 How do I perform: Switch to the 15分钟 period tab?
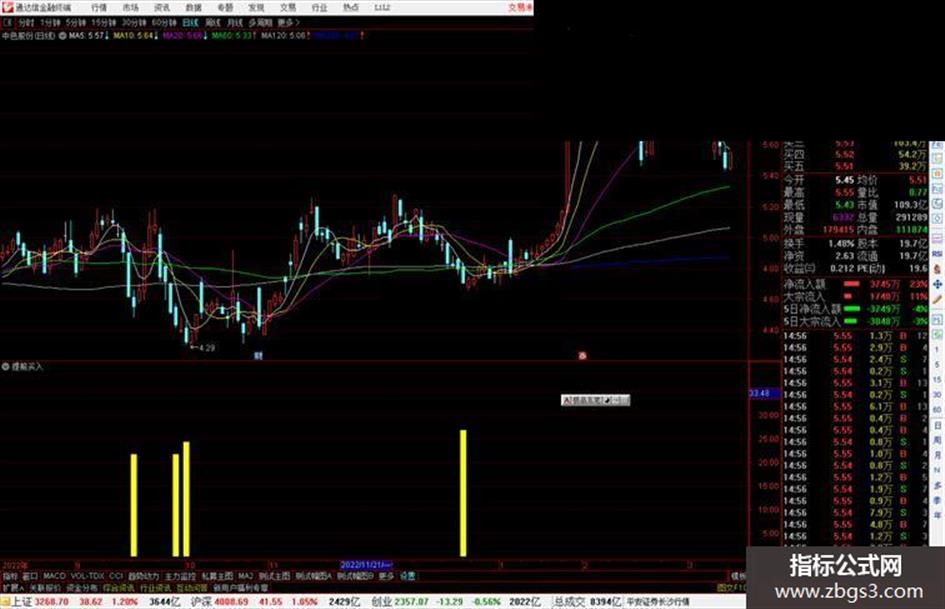(104, 23)
